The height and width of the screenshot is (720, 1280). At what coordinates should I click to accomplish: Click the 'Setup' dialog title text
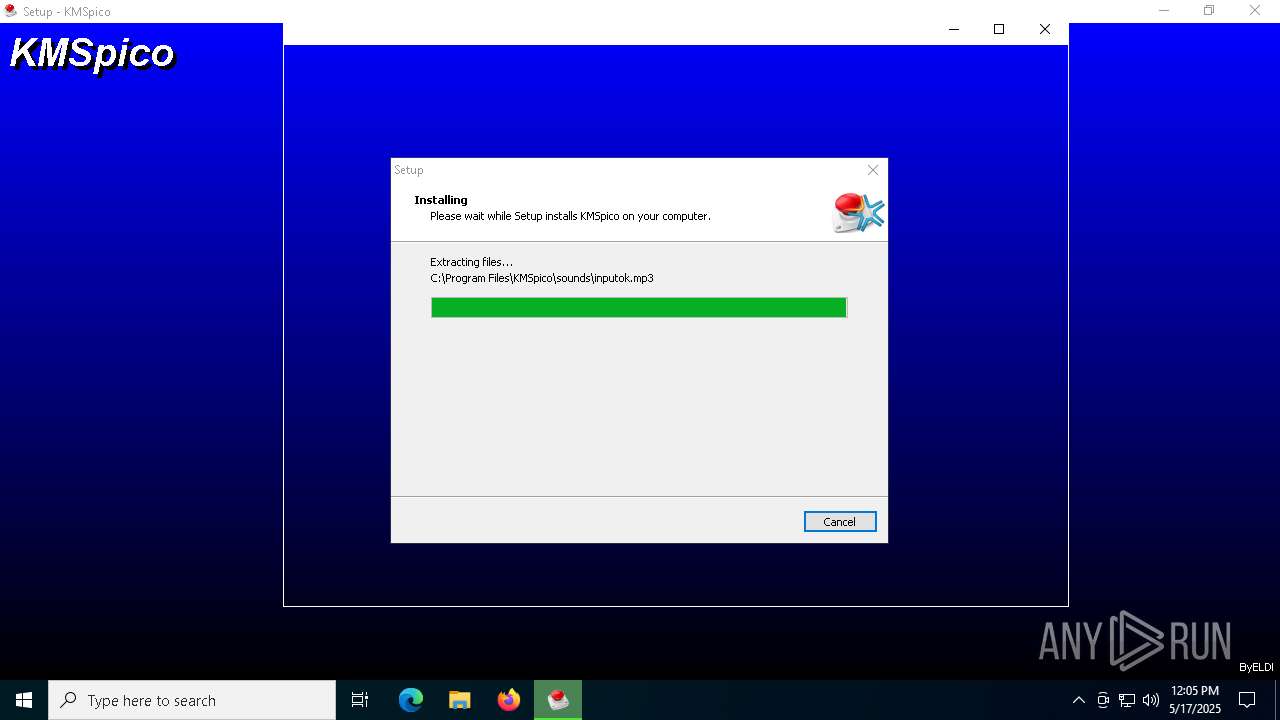tap(409, 170)
